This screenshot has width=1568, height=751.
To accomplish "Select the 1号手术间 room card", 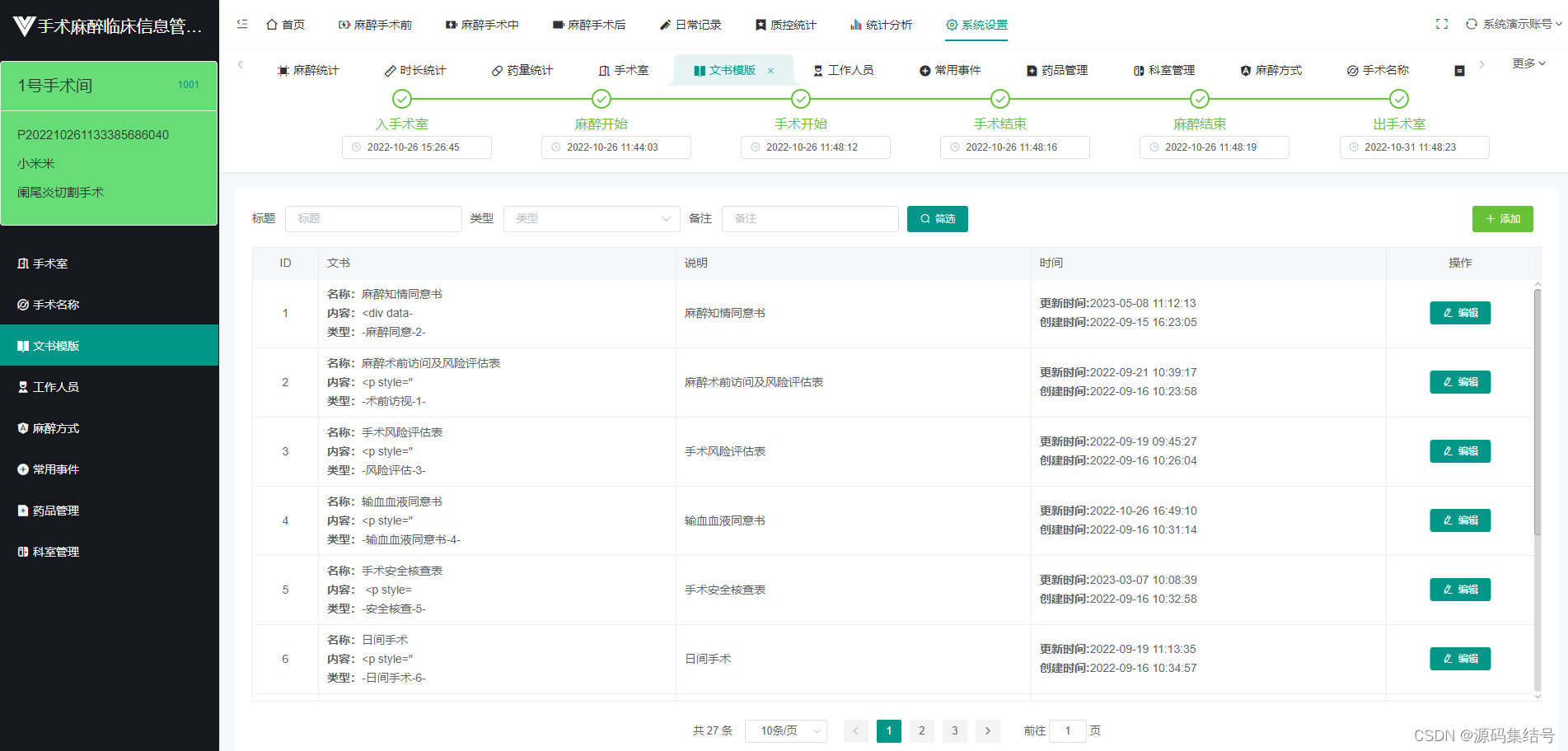I will tap(109, 143).
